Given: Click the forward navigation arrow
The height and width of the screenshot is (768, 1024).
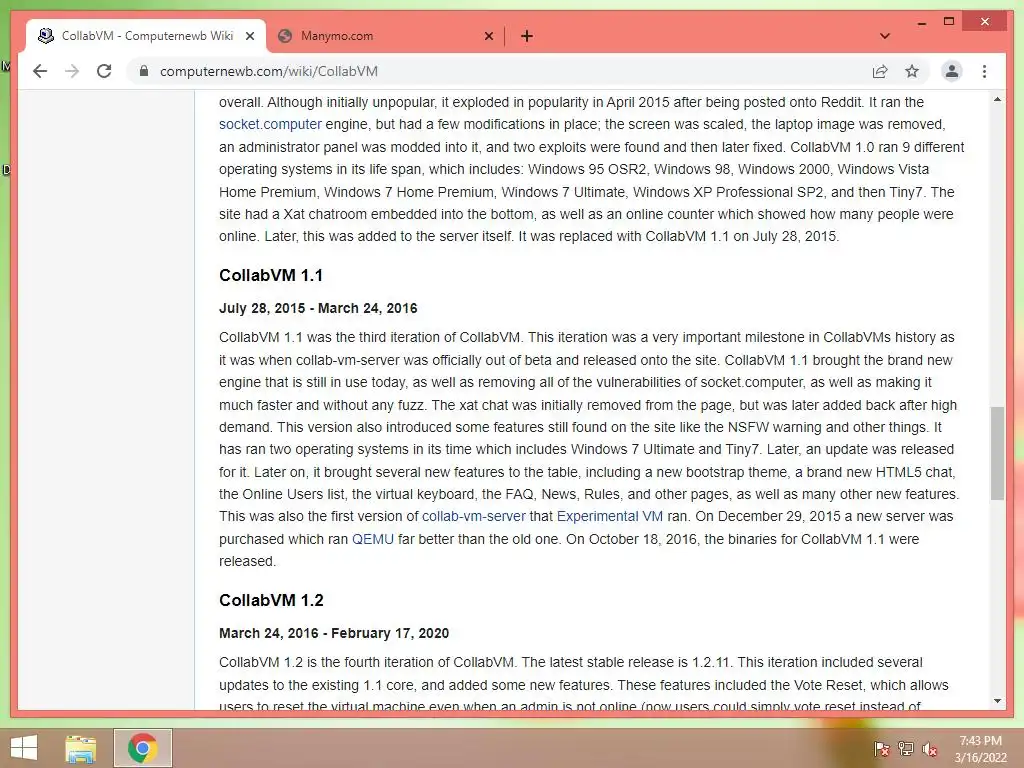Looking at the screenshot, I should tap(72, 71).
